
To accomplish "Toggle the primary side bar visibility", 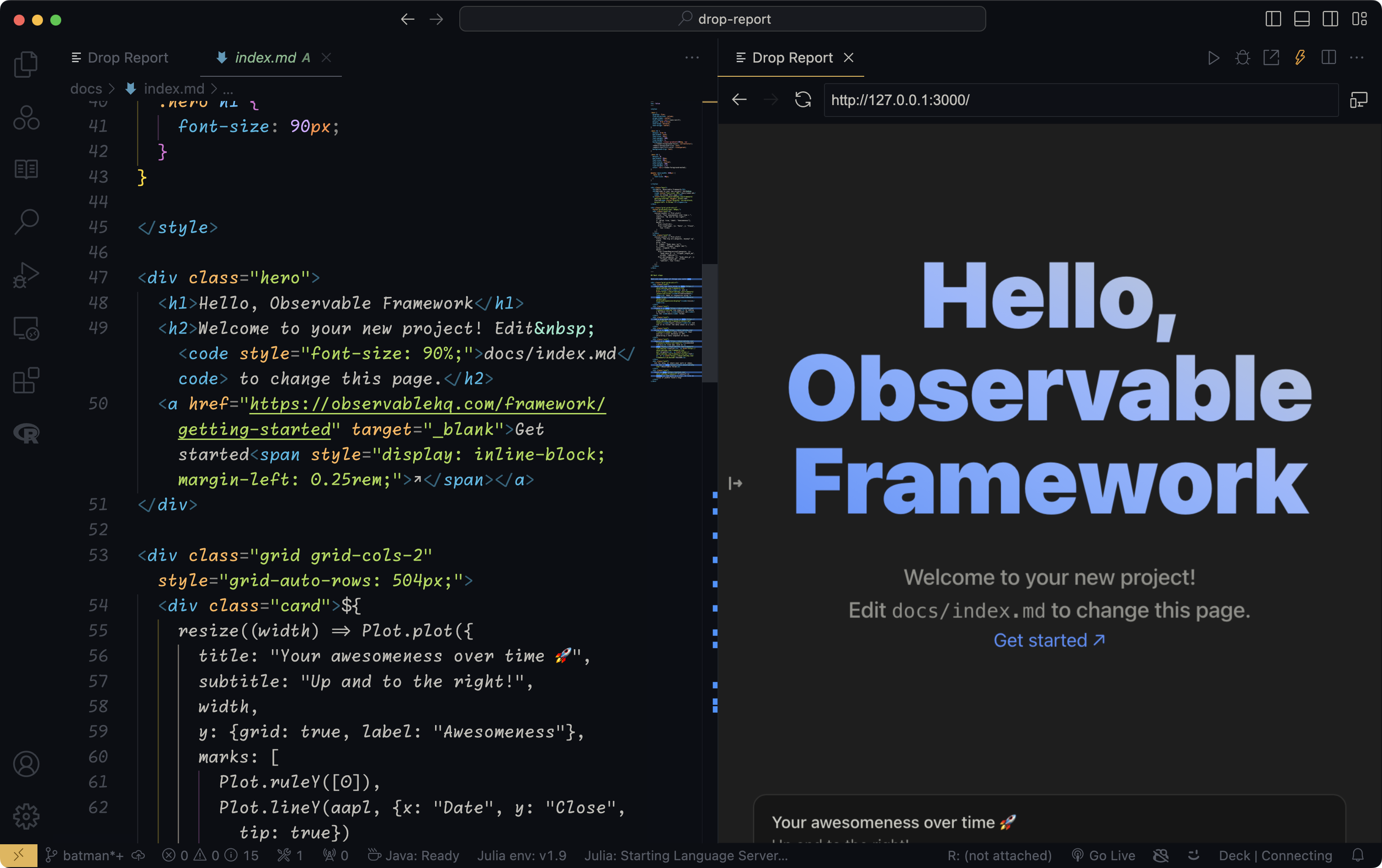I will click(x=1273, y=20).
